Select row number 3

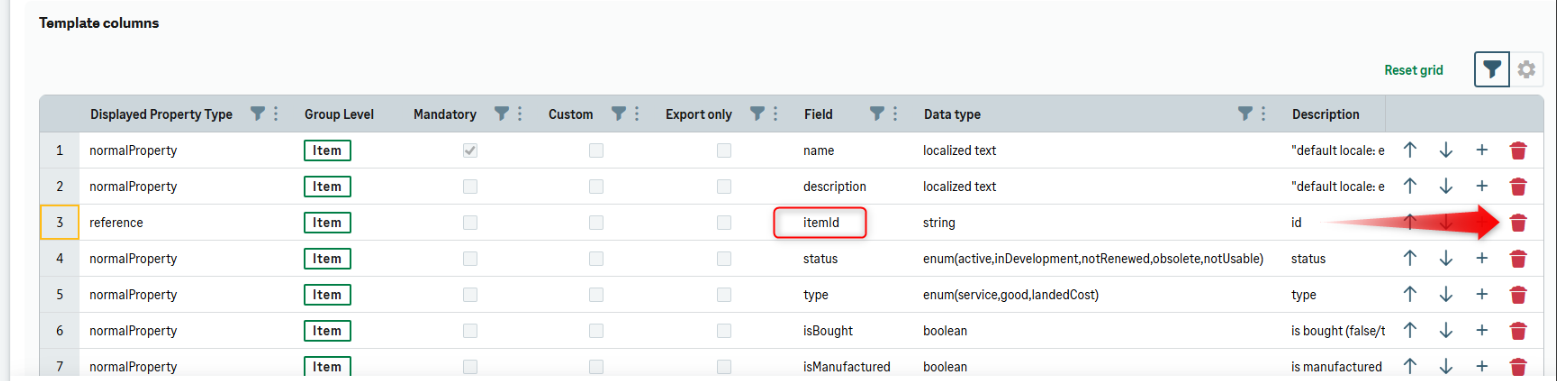59,222
